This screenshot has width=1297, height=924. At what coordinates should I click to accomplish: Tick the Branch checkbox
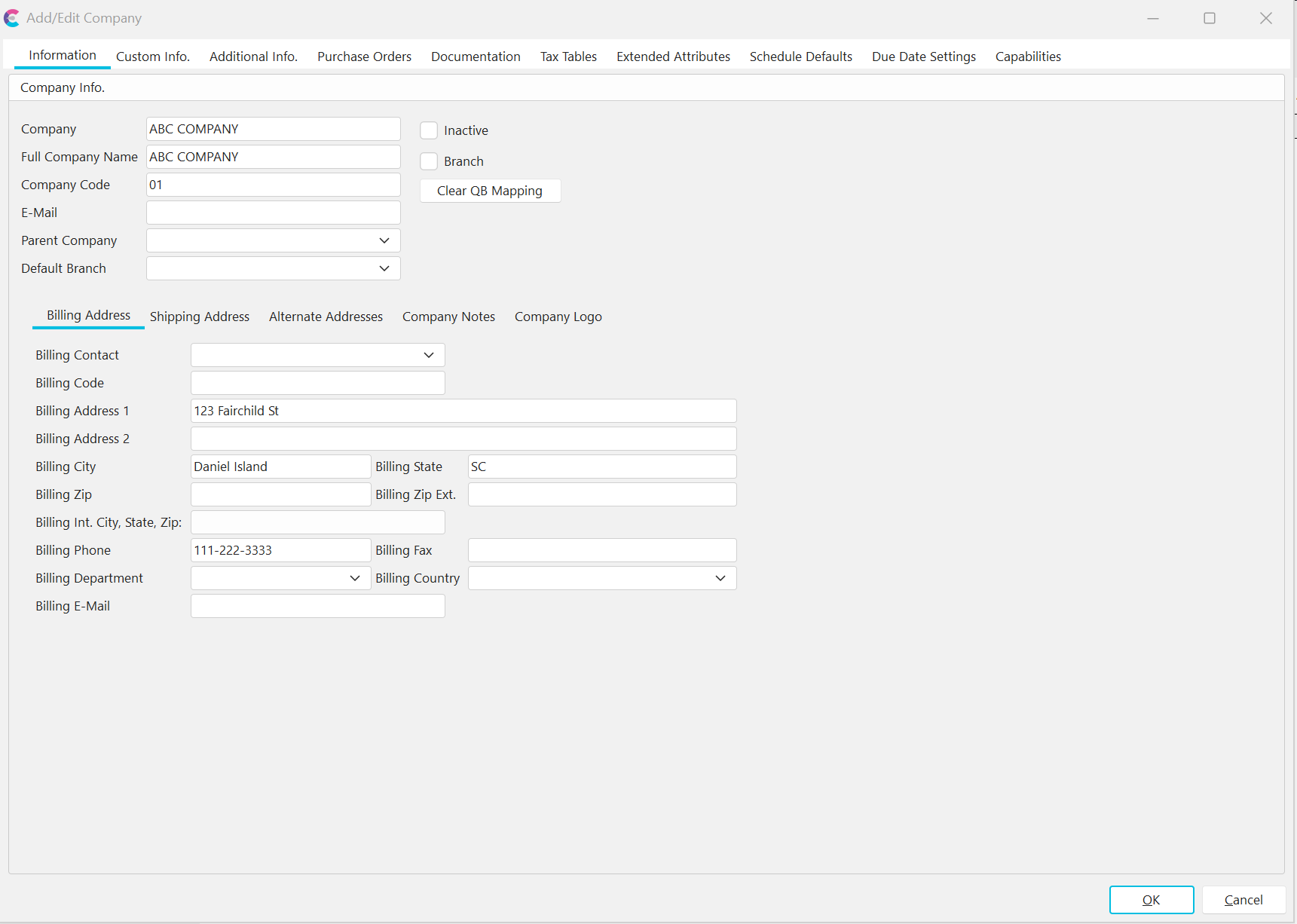click(429, 161)
